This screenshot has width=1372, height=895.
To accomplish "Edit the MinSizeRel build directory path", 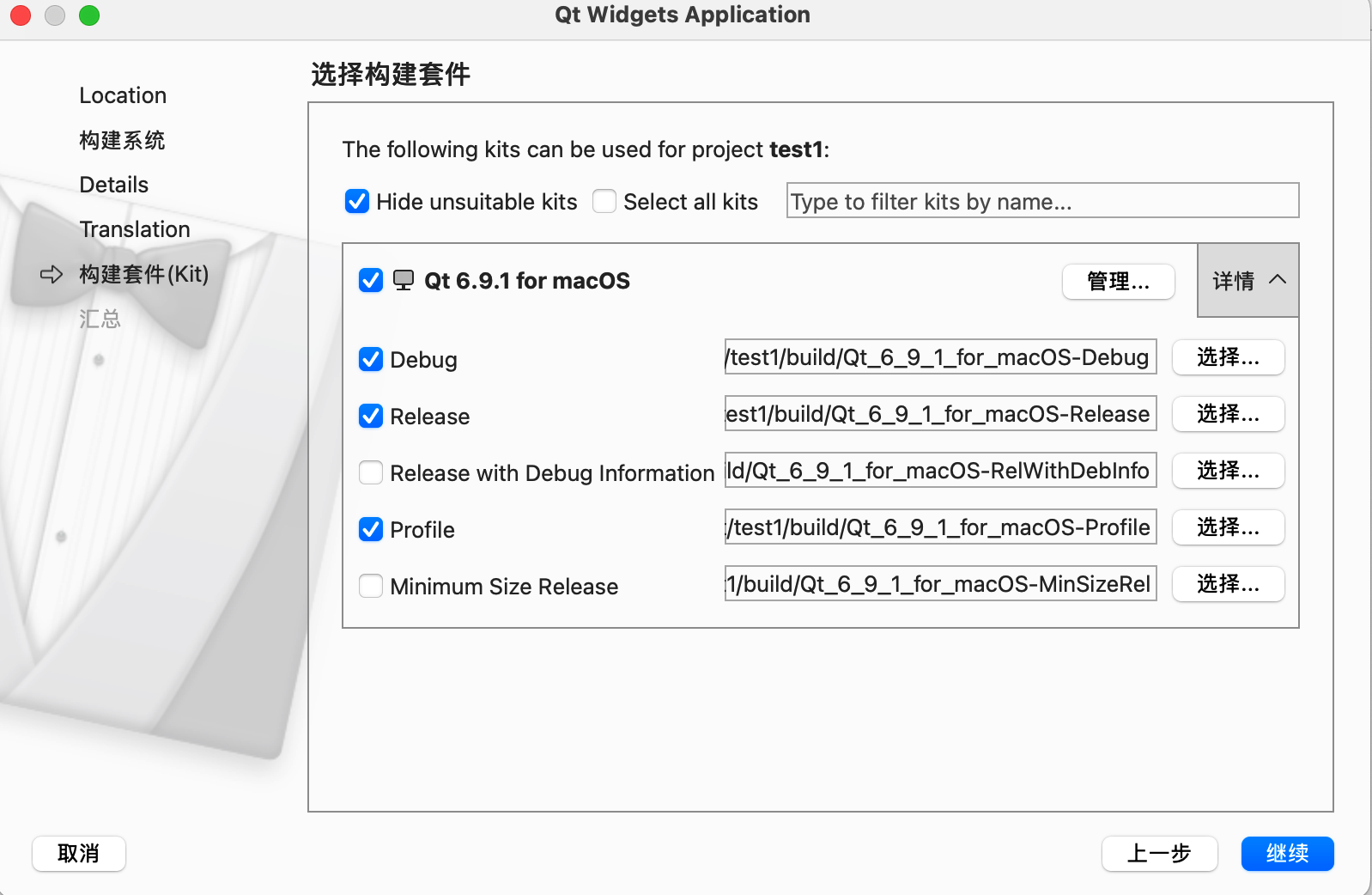I will click(940, 584).
